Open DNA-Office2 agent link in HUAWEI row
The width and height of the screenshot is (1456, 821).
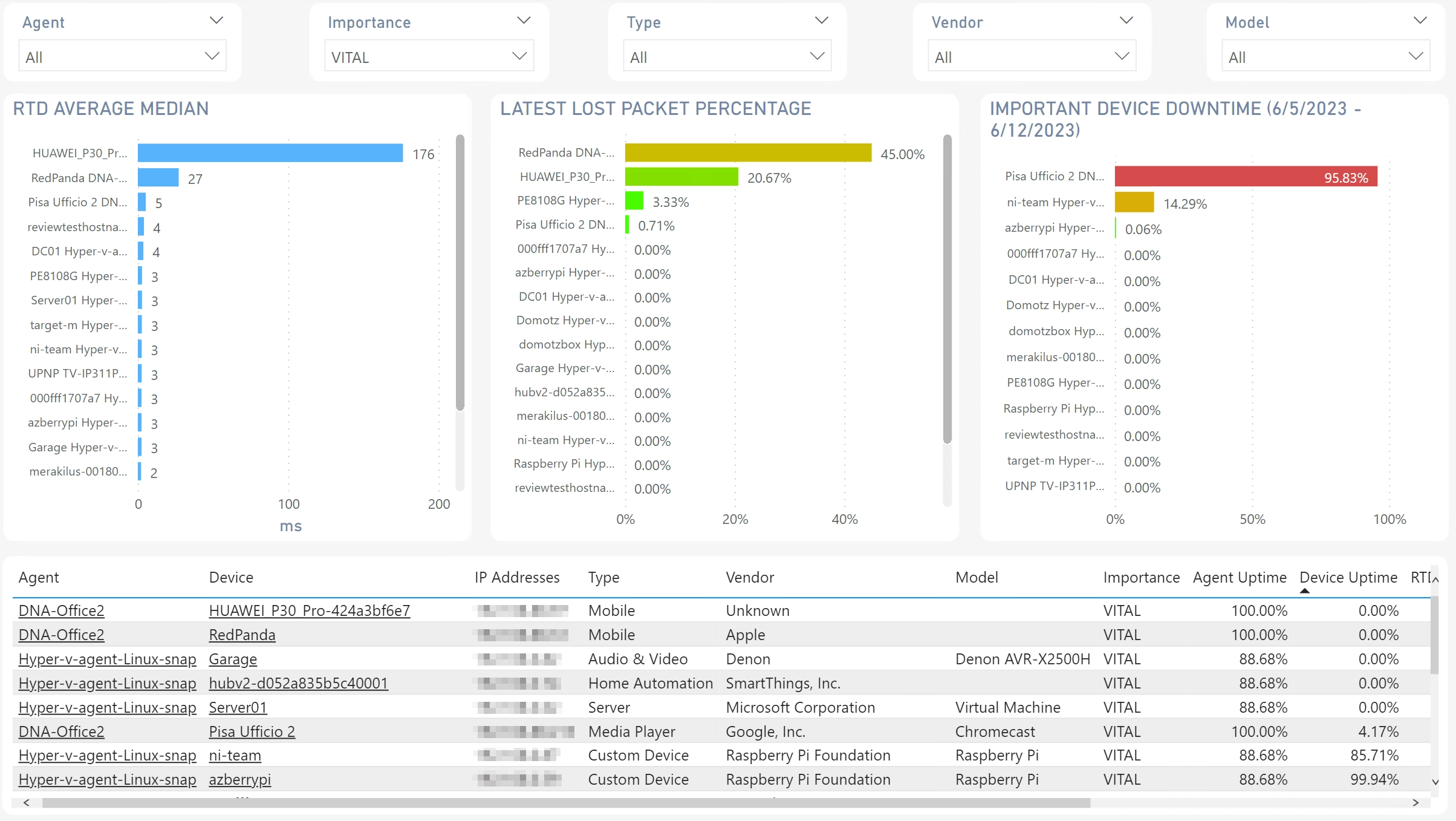click(62, 610)
